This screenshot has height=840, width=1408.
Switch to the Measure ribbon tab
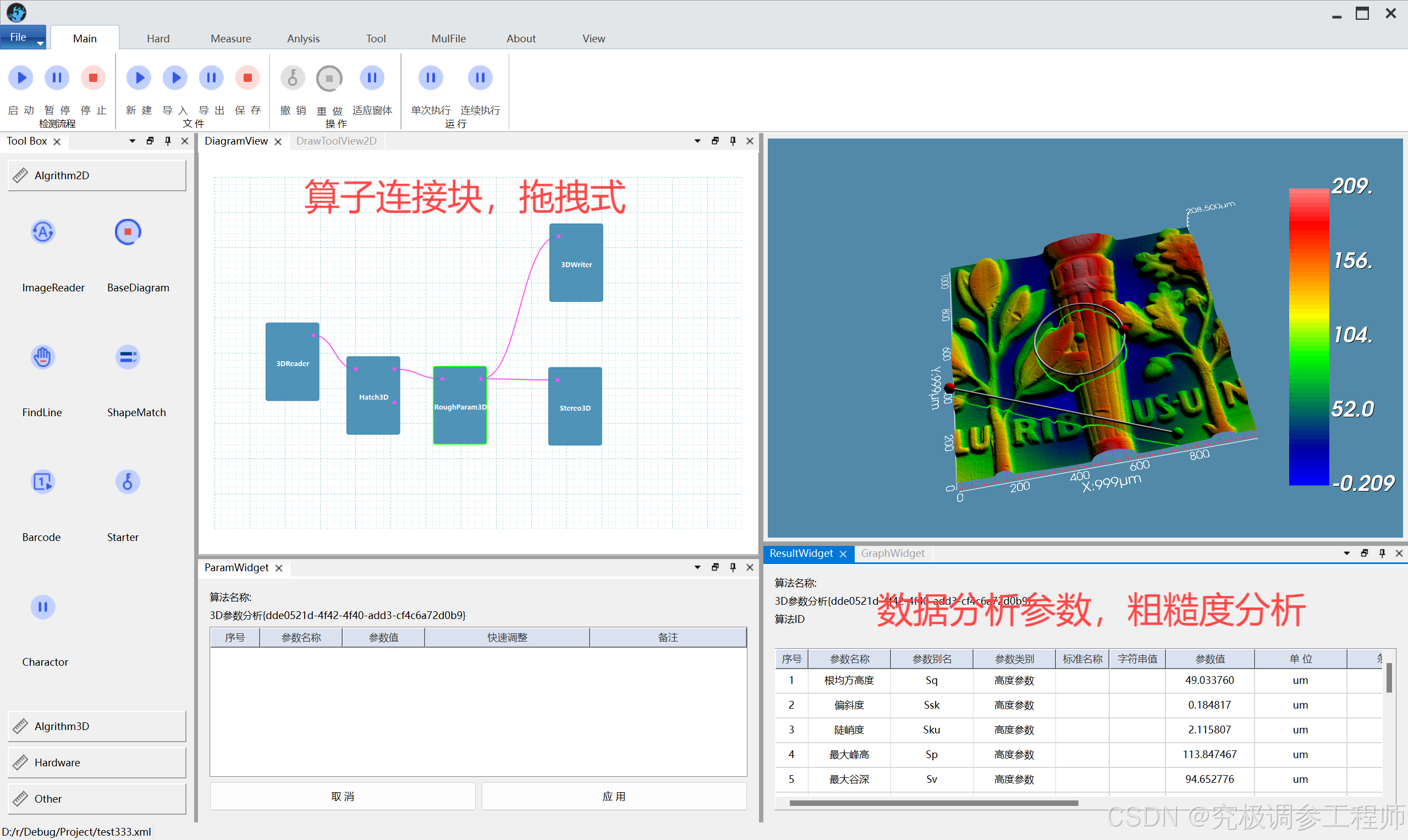click(230, 38)
